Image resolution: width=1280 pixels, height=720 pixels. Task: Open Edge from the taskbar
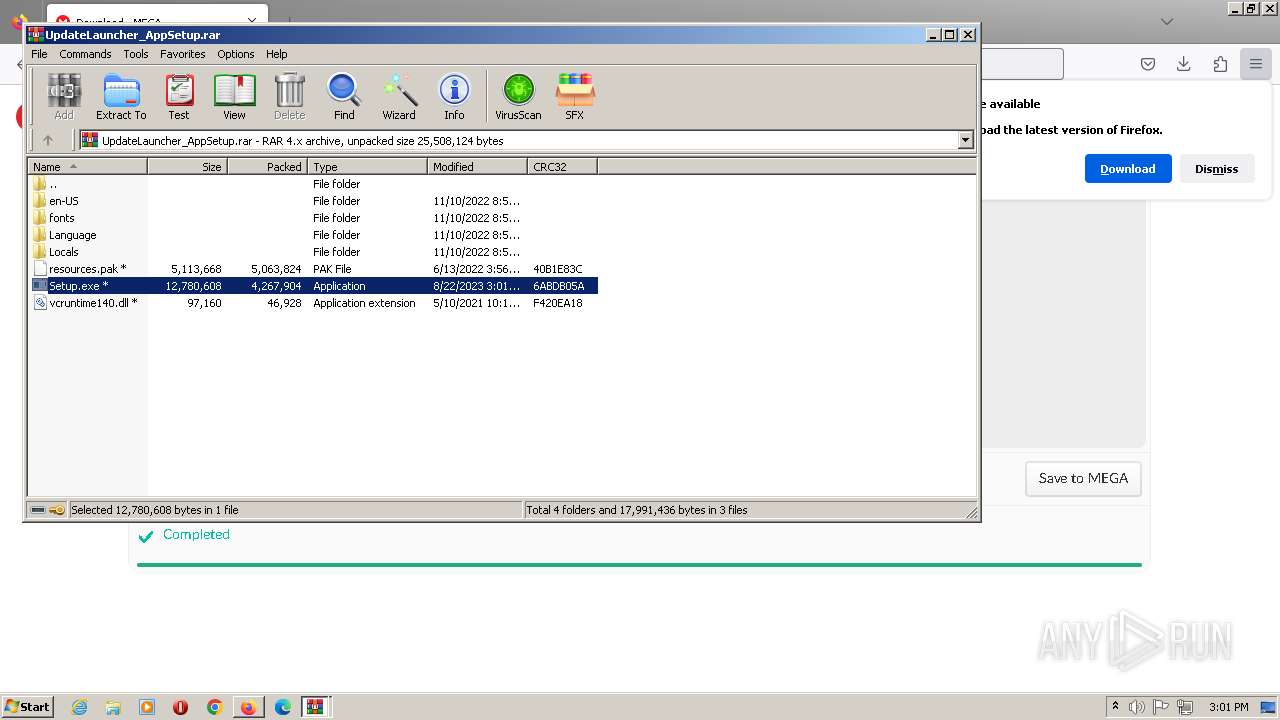click(x=283, y=707)
